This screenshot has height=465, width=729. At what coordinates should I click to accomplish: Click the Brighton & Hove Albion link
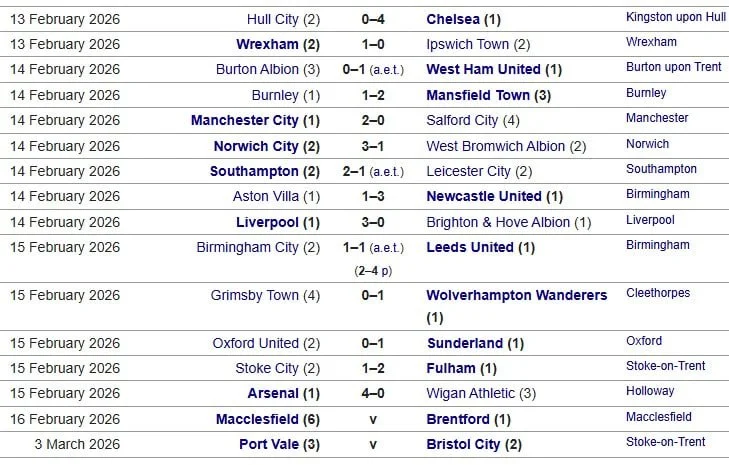[x=499, y=222]
